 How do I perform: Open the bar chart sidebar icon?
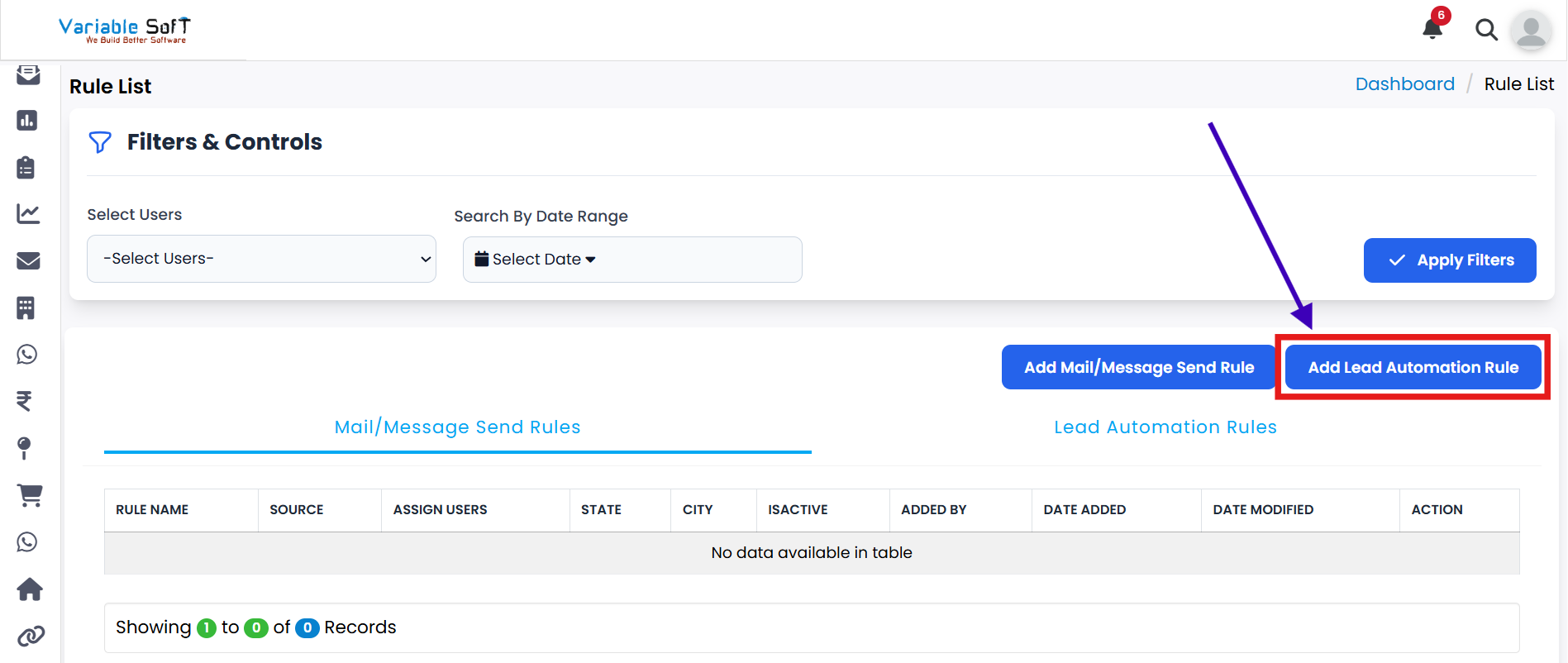tap(27, 121)
